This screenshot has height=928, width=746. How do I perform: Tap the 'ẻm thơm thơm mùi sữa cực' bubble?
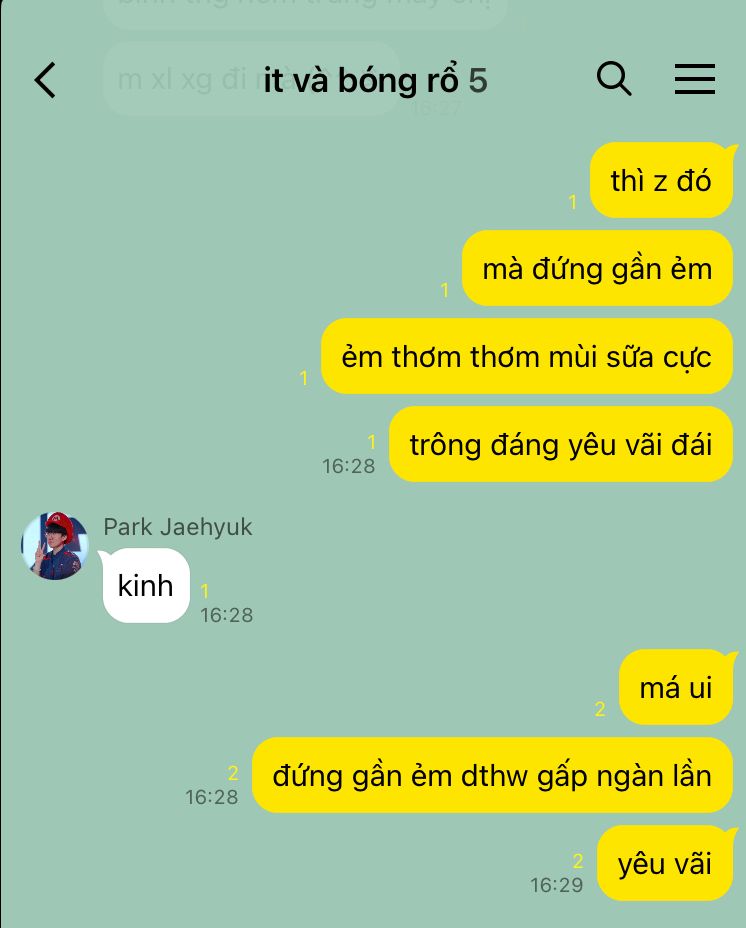(x=527, y=356)
